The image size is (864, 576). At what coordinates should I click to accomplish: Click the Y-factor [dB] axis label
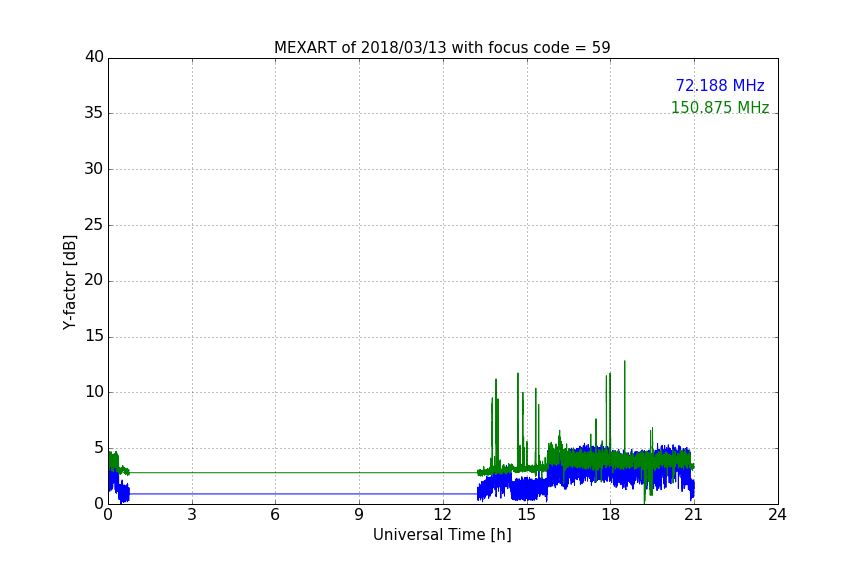[69, 282]
